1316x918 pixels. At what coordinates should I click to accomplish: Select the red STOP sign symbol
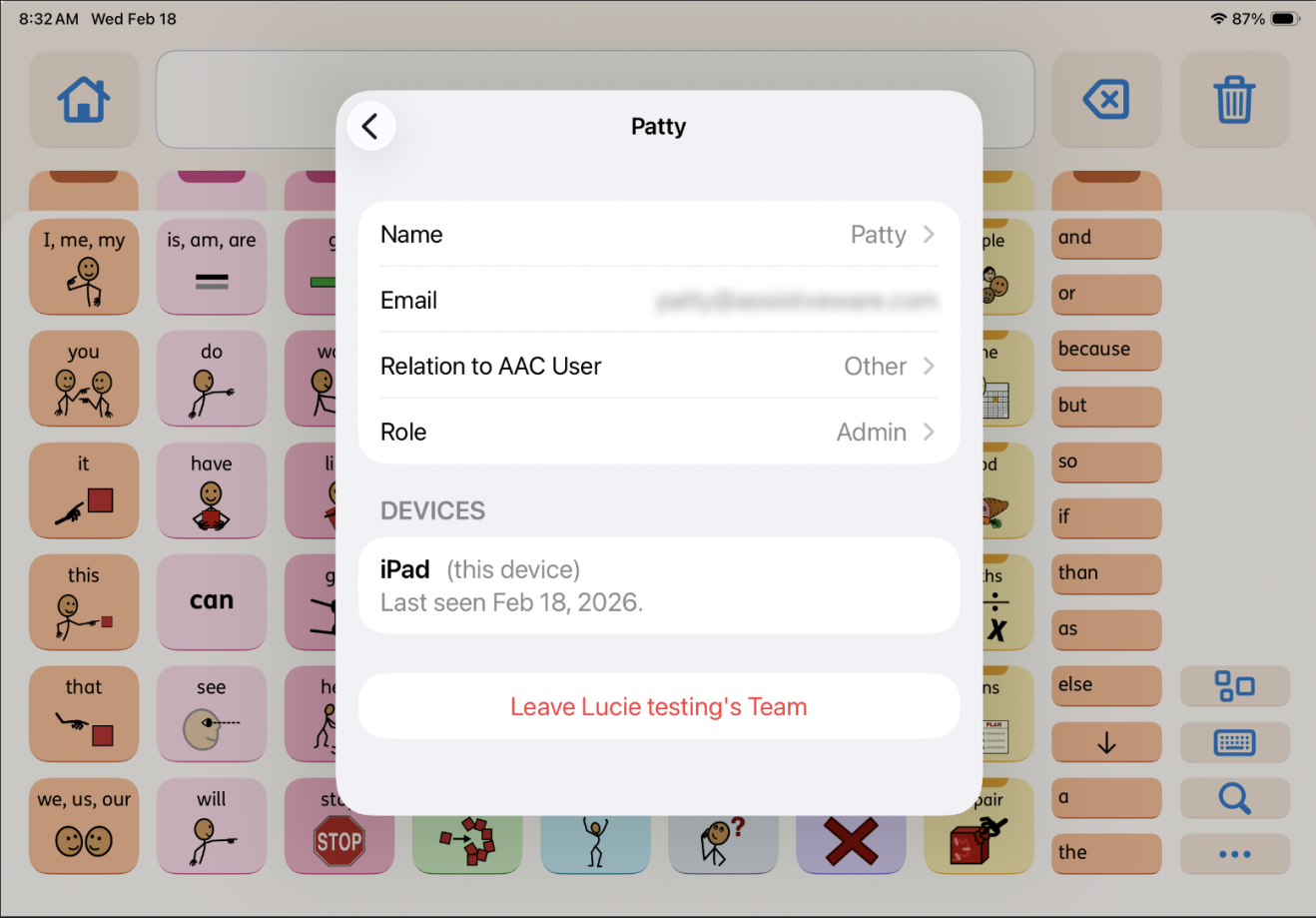[338, 840]
